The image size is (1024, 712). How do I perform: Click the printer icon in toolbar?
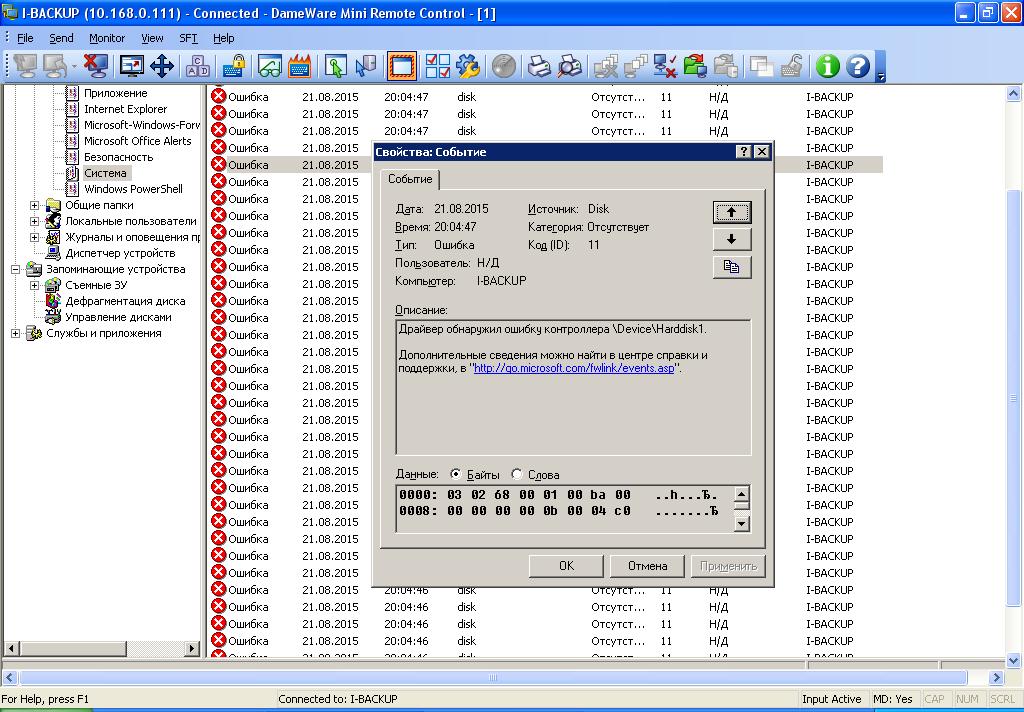point(539,66)
